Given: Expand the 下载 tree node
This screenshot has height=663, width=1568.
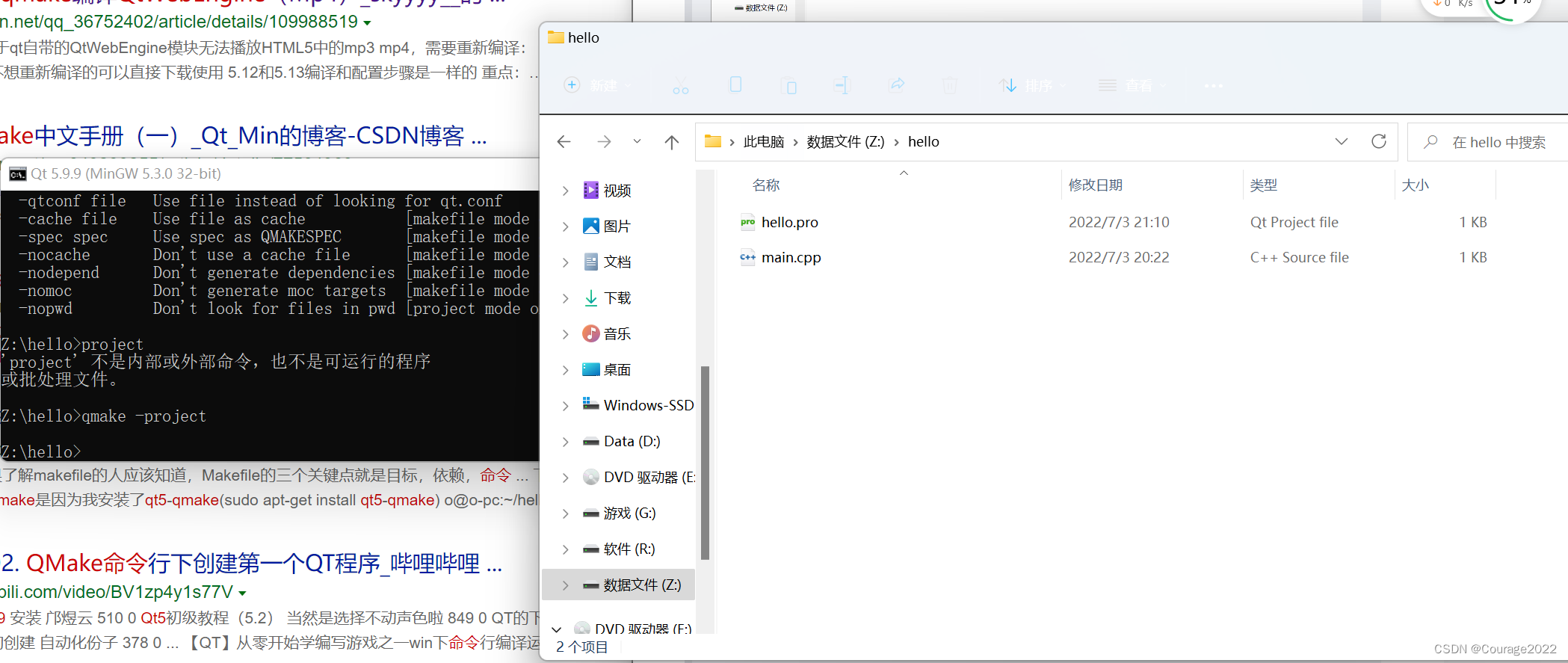Looking at the screenshot, I should (x=566, y=298).
